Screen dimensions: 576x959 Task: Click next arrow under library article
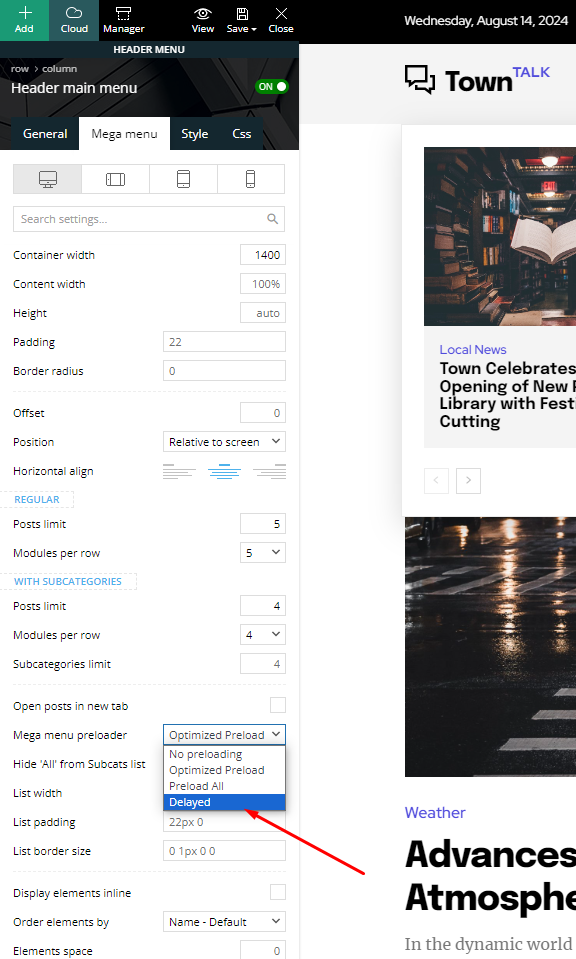(468, 481)
